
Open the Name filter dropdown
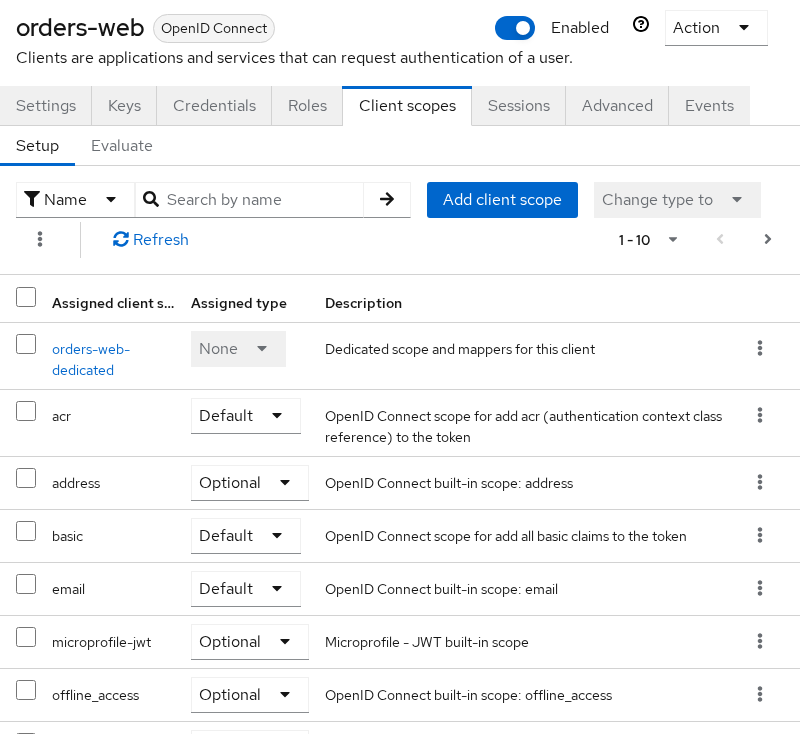[x=75, y=199]
